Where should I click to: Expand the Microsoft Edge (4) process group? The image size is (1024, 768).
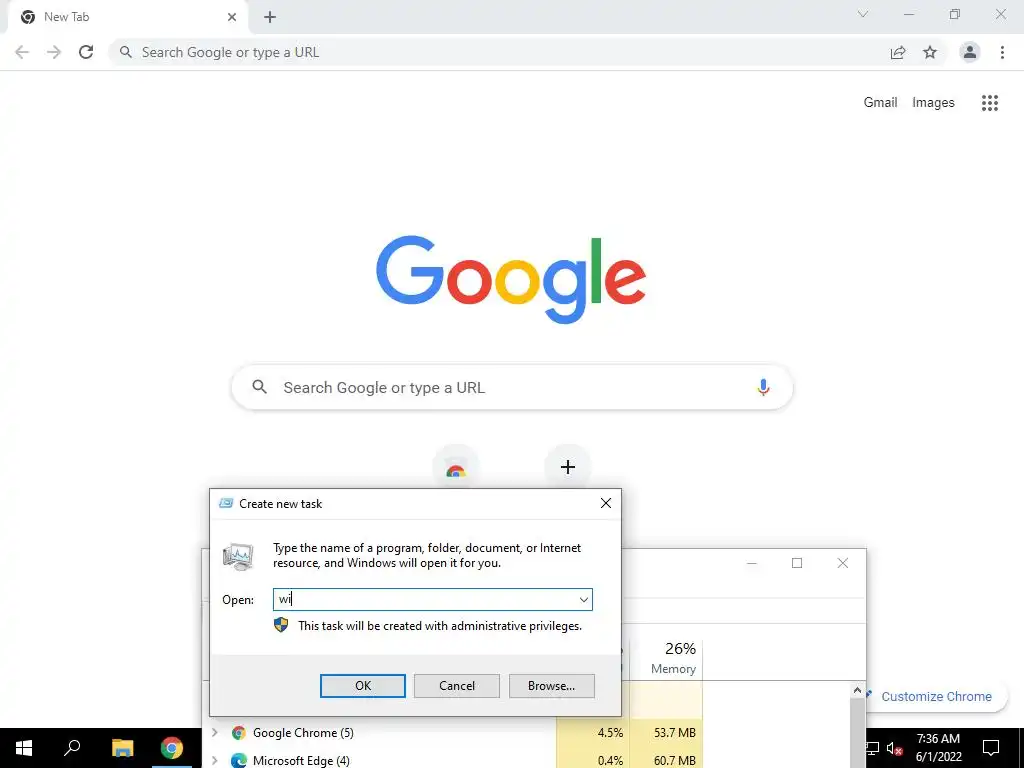pyautogui.click(x=215, y=760)
